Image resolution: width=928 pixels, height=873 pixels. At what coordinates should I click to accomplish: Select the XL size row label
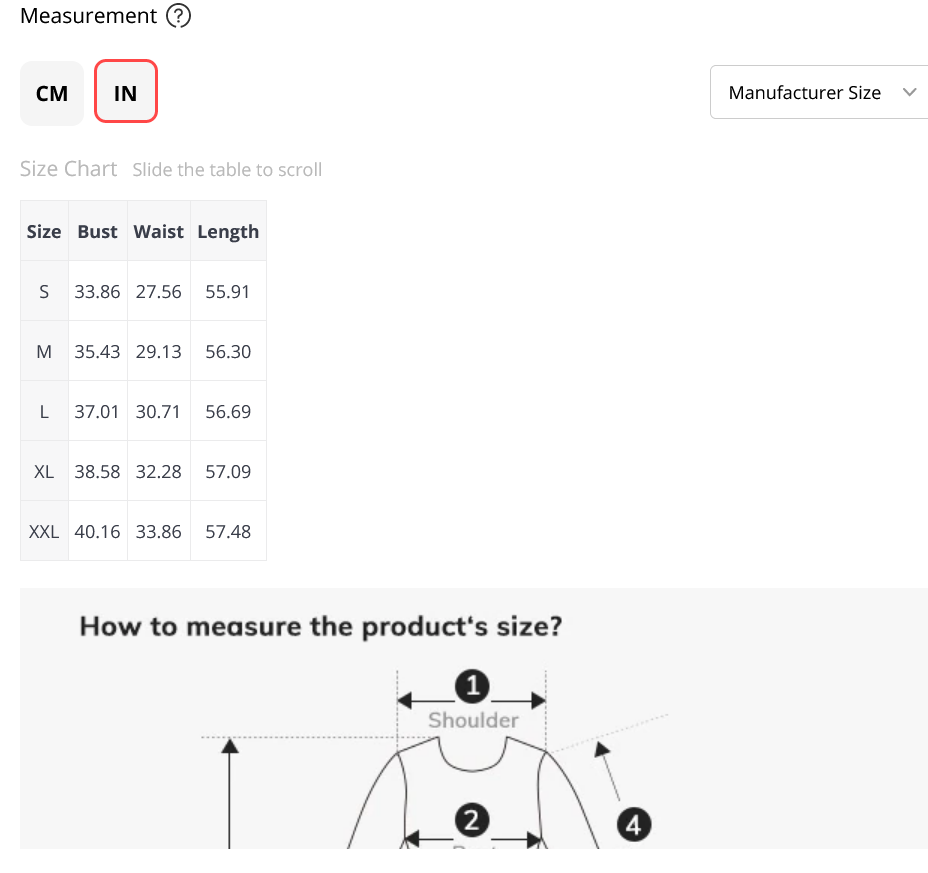click(x=44, y=472)
